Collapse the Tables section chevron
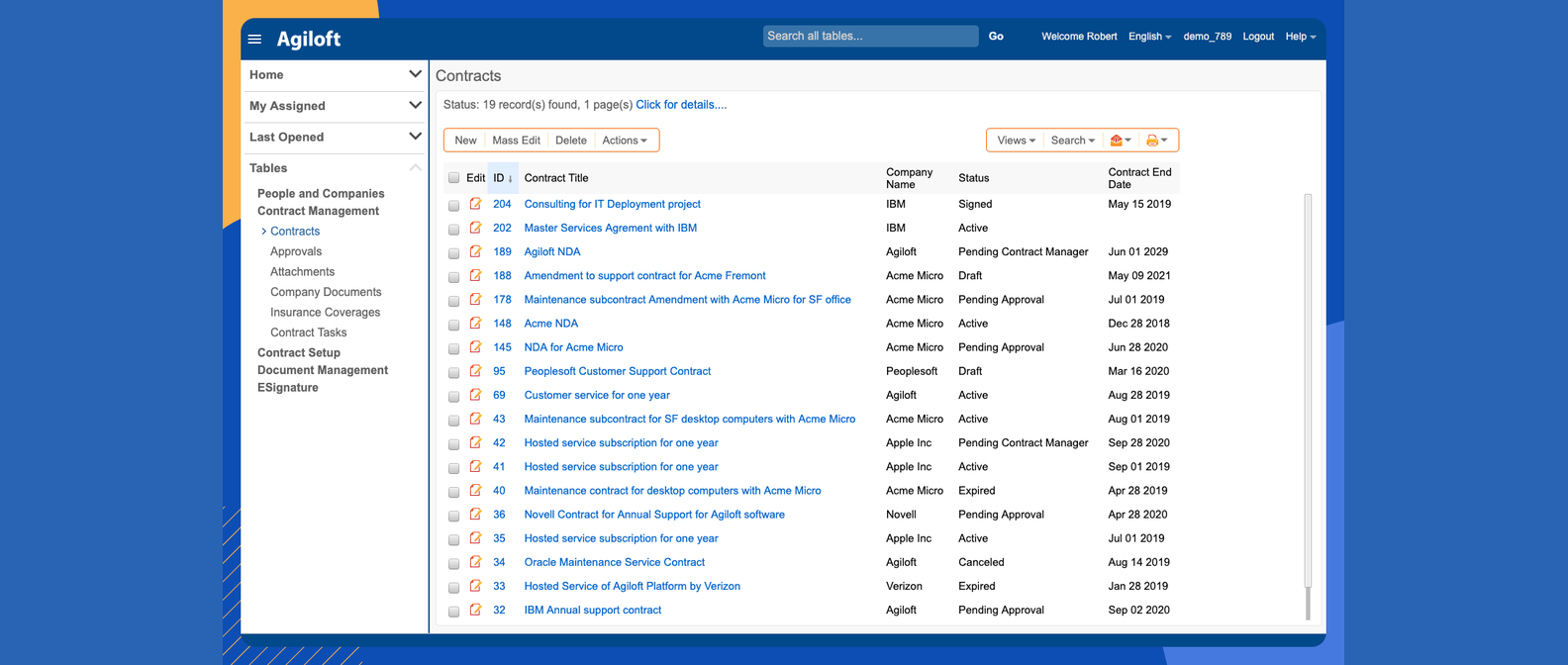1568x665 pixels. pos(415,167)
